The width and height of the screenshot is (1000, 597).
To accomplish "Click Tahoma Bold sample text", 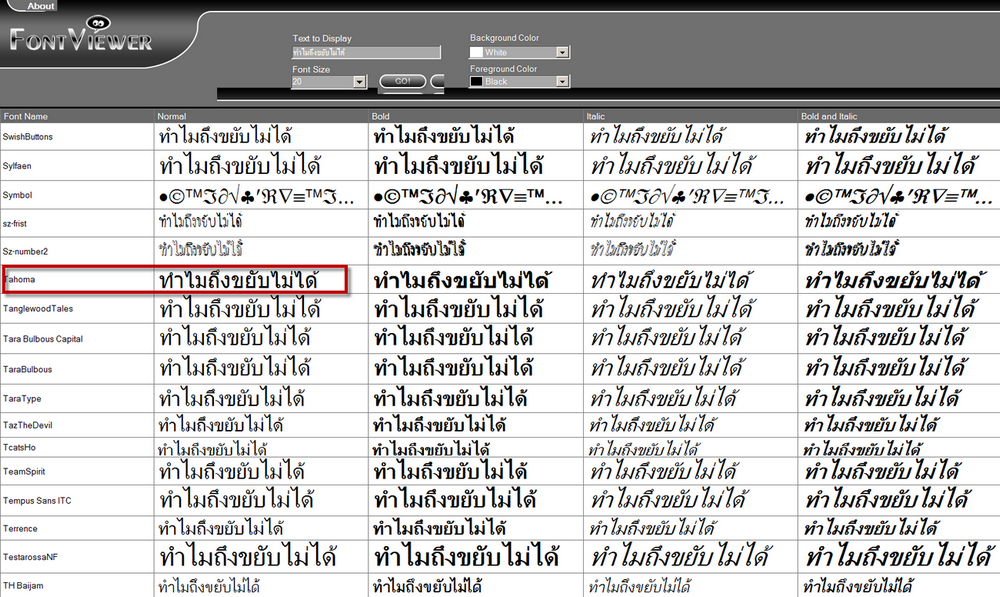I will [x=462, y=279].
